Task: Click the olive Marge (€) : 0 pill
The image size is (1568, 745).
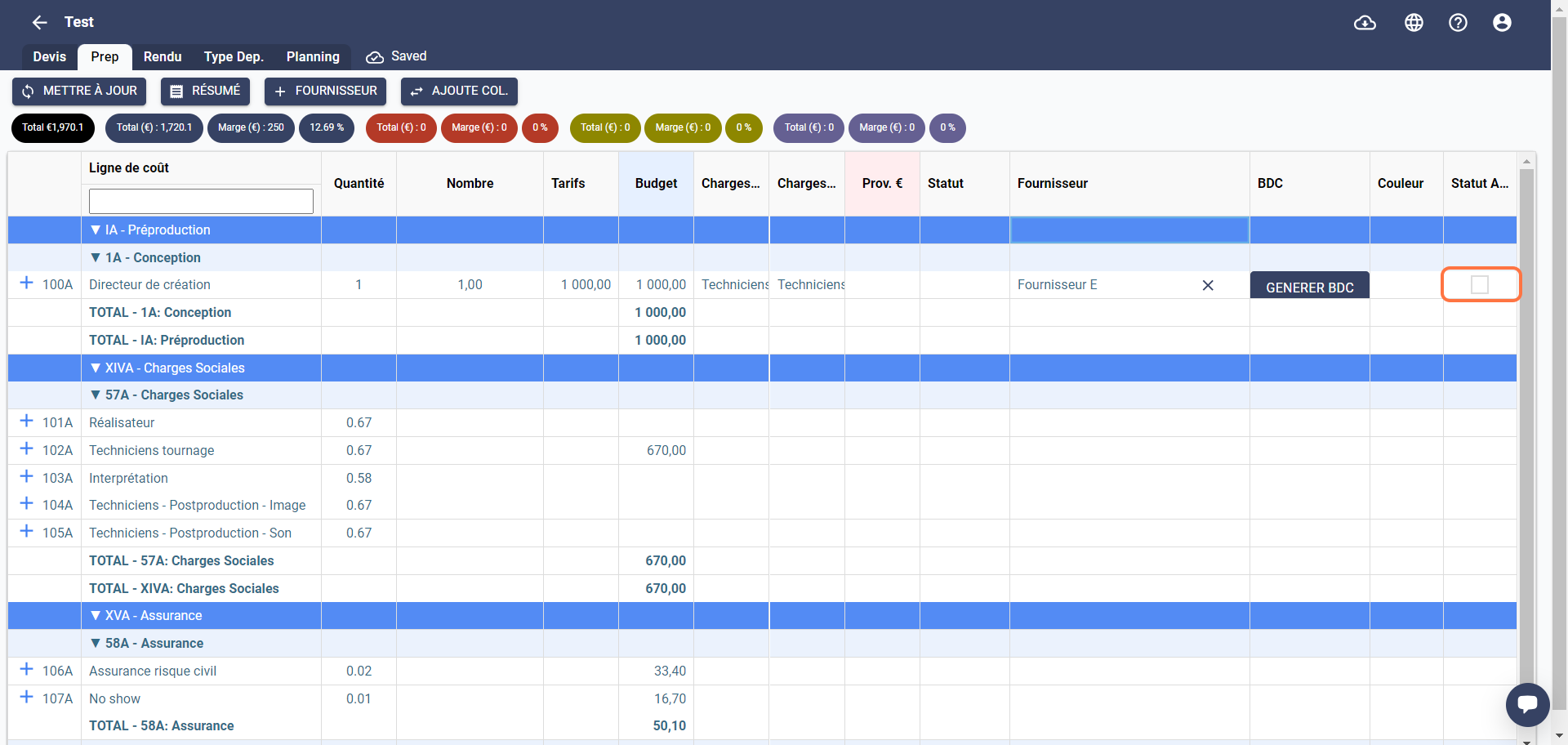Action: tap(683, 128)
